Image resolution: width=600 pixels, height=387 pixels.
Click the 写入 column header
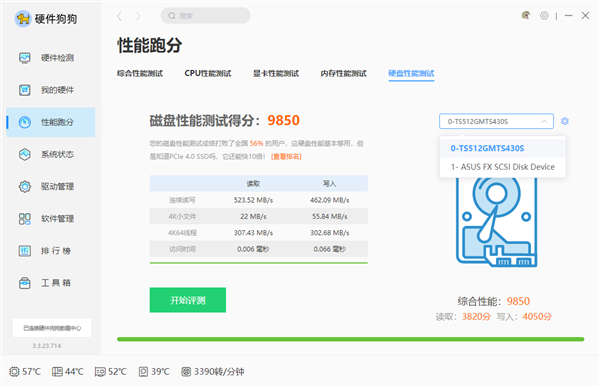click(x=329, y=184)
